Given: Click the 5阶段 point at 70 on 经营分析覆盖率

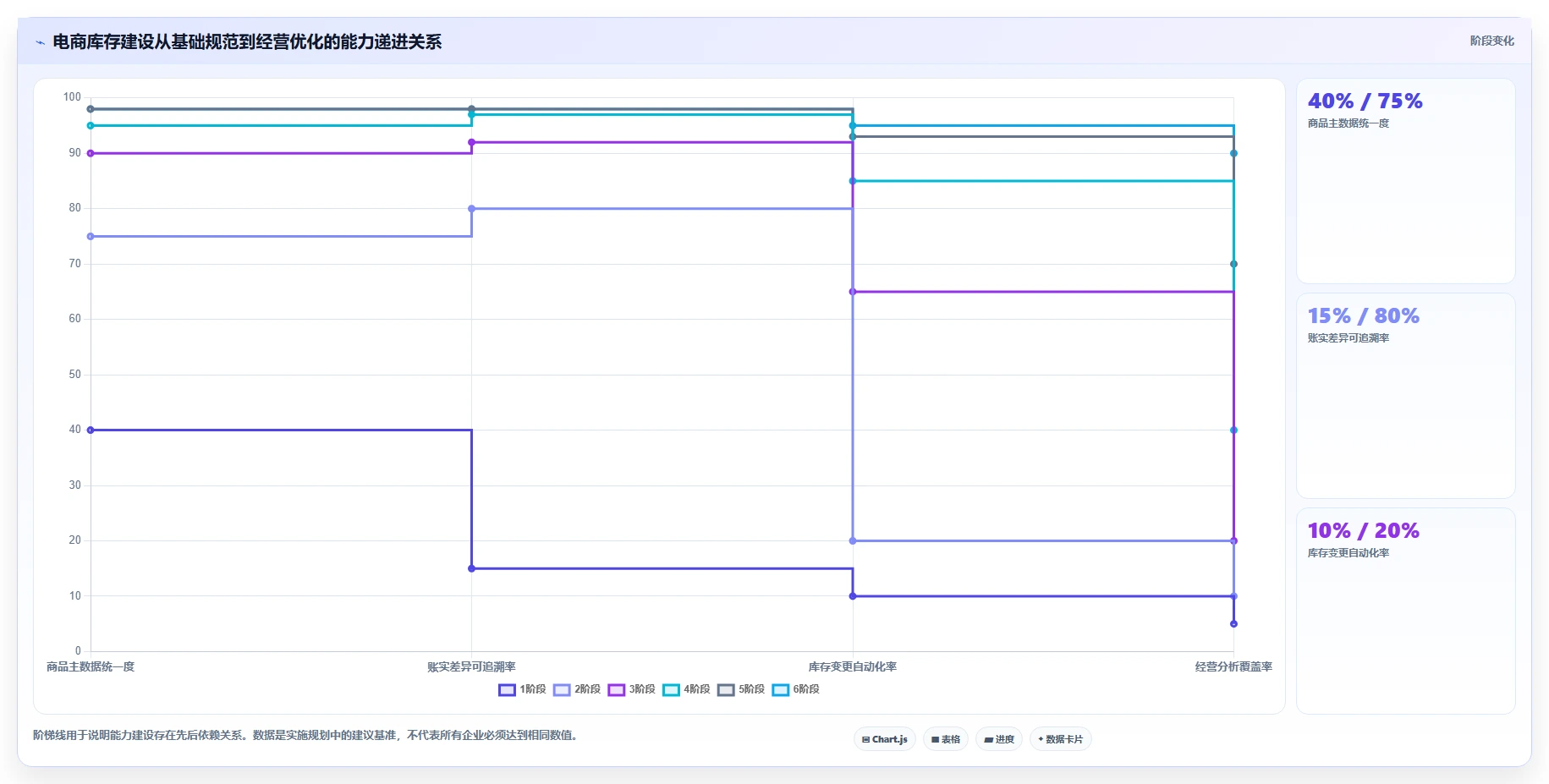Looking at the screenshot, I should click(x=1233, y=264).
